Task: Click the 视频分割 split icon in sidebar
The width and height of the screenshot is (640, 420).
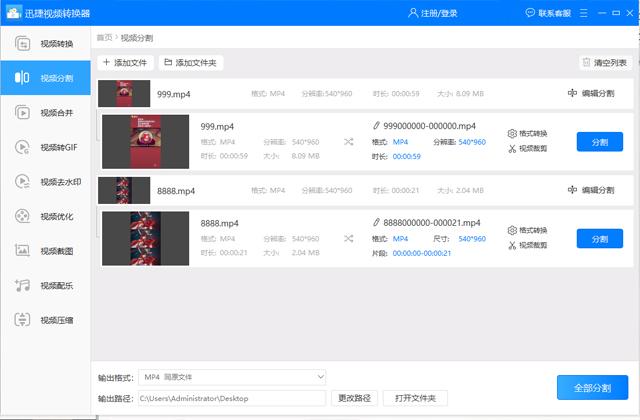Action: (x=22, y=77)
